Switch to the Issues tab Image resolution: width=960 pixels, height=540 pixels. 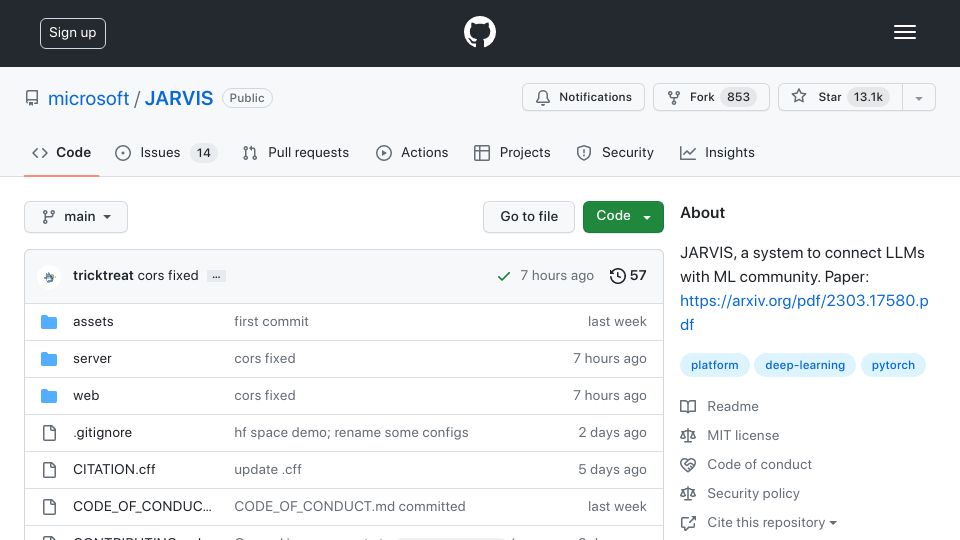tap(165, 152)
